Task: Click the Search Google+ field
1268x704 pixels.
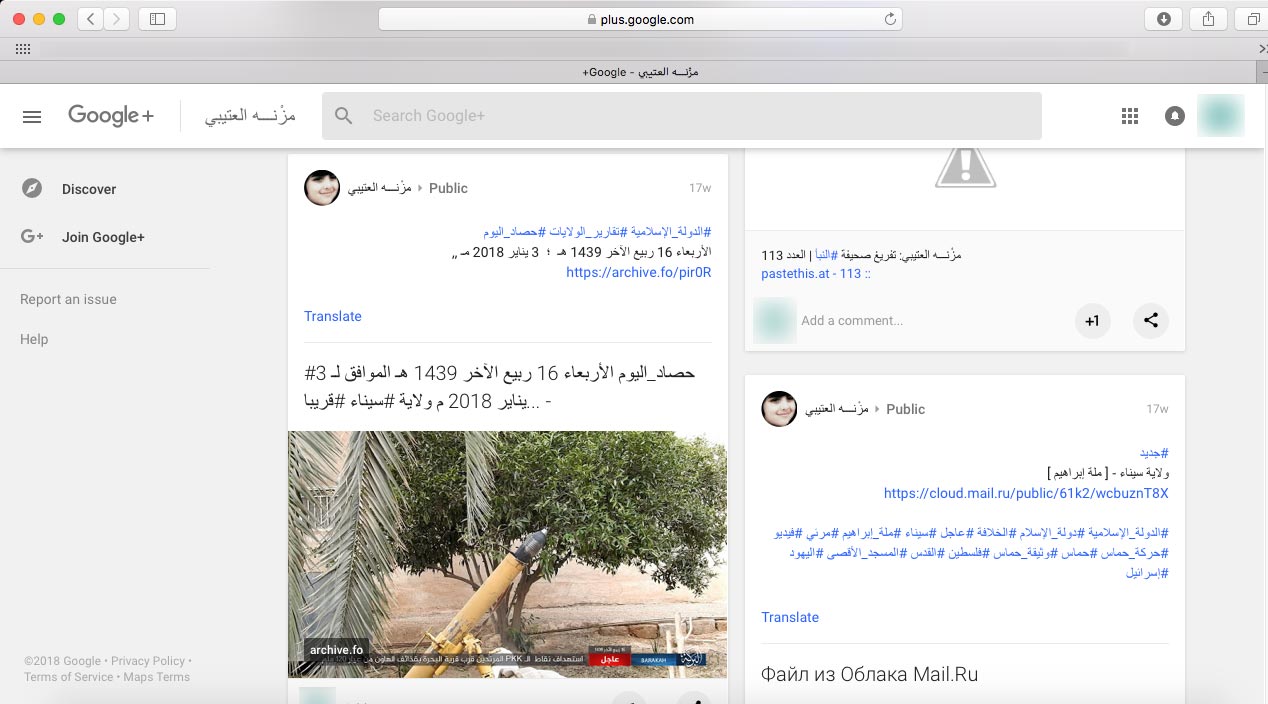Action: point(680,116)
